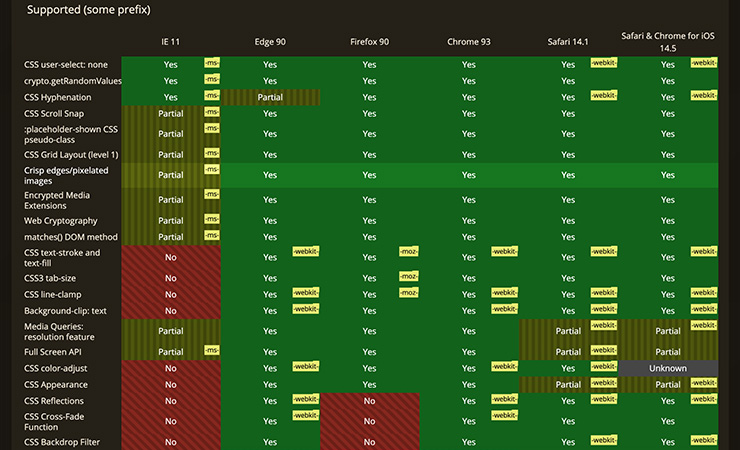This screenshot has width=740, height=450.
Task: Select the CSS Backdrop Filter row label
Action: click(x=62, y=442)
